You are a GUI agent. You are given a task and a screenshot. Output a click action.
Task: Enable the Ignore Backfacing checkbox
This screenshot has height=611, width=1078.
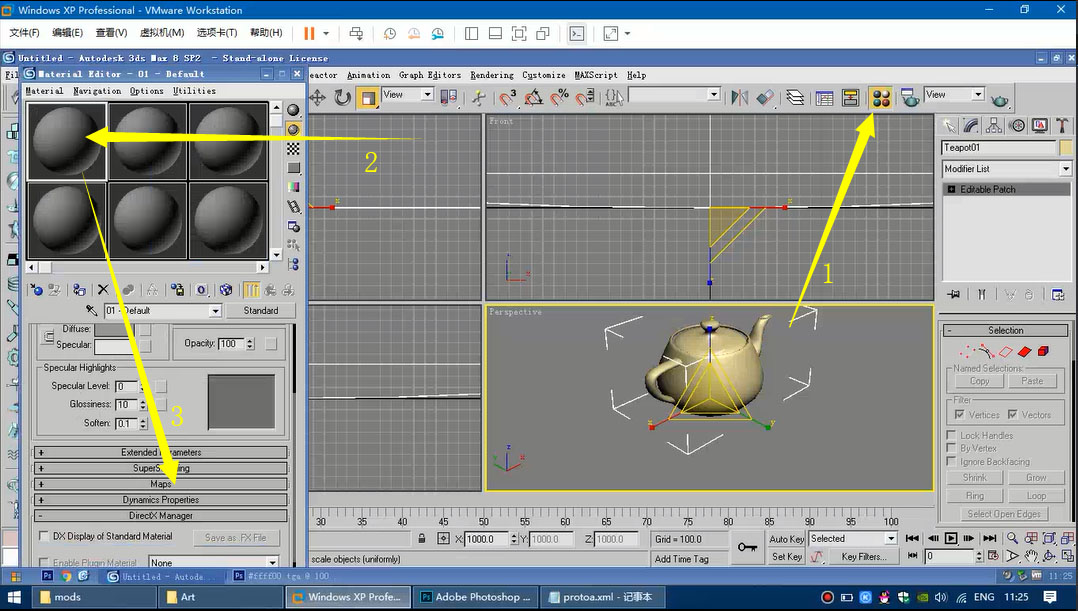pyautogui.click(x=951, y=462)
